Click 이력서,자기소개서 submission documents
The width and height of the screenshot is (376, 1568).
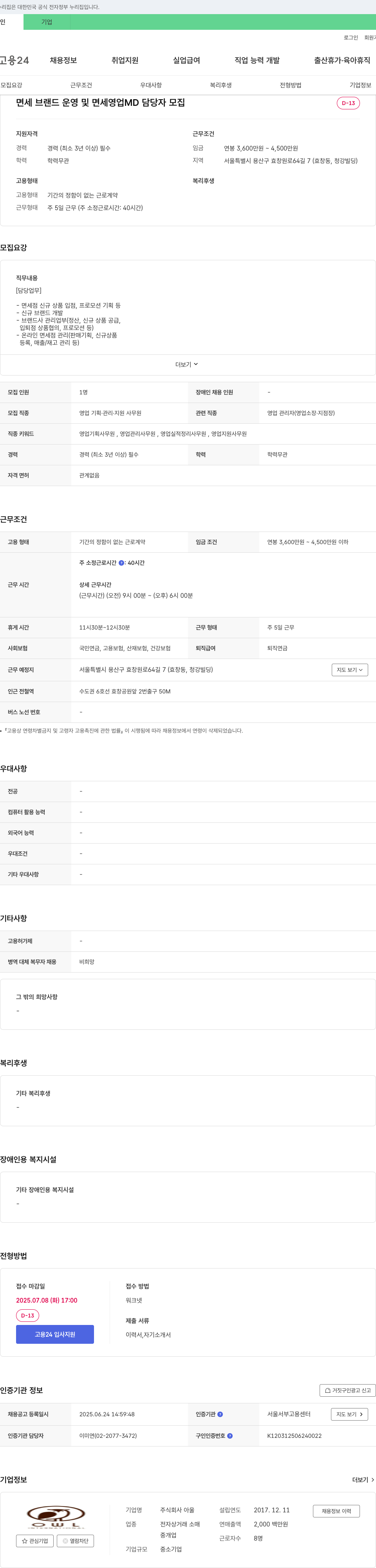[148, 1335]
